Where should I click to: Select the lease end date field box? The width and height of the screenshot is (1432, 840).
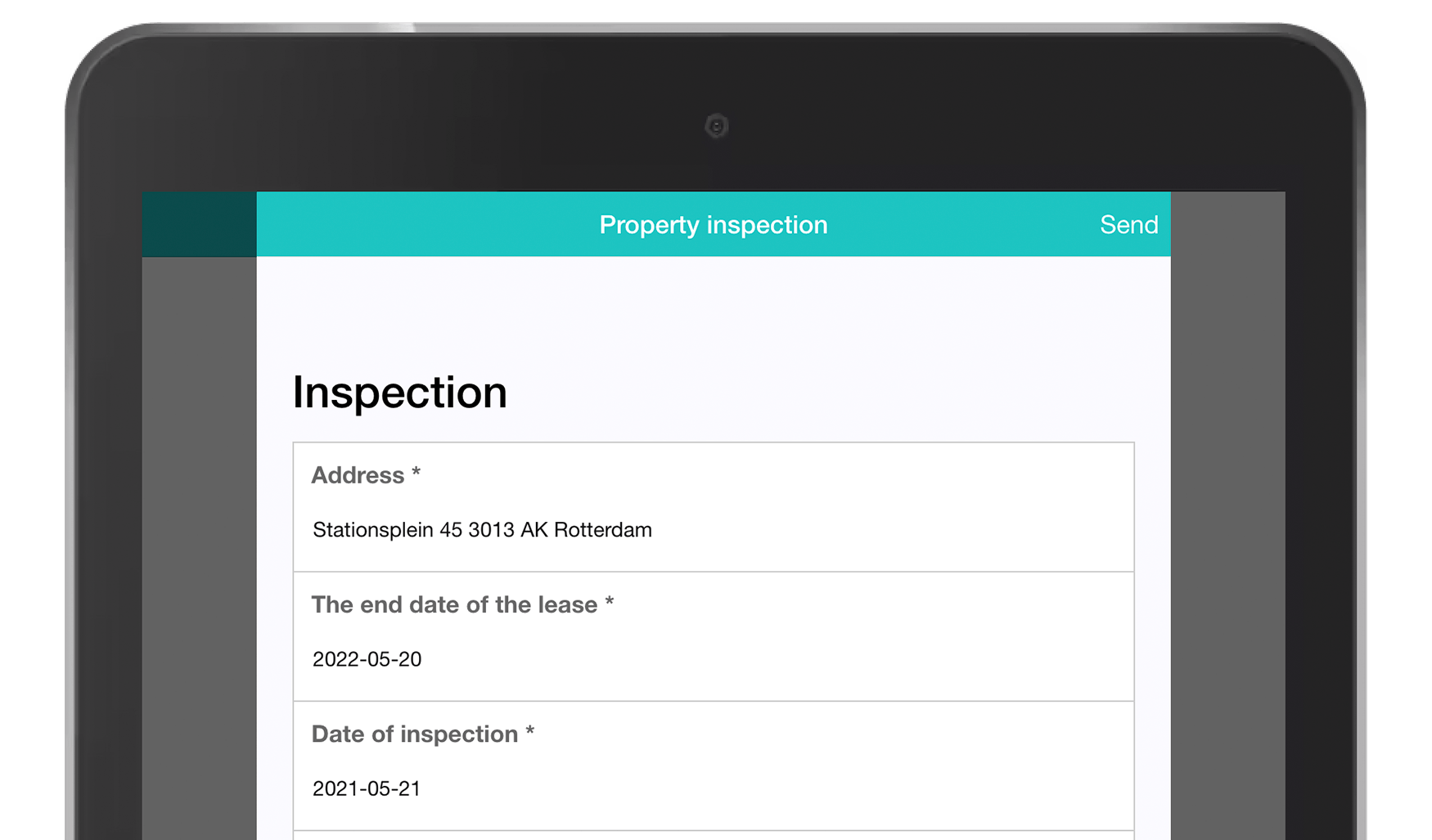click(x=712, y=636)
